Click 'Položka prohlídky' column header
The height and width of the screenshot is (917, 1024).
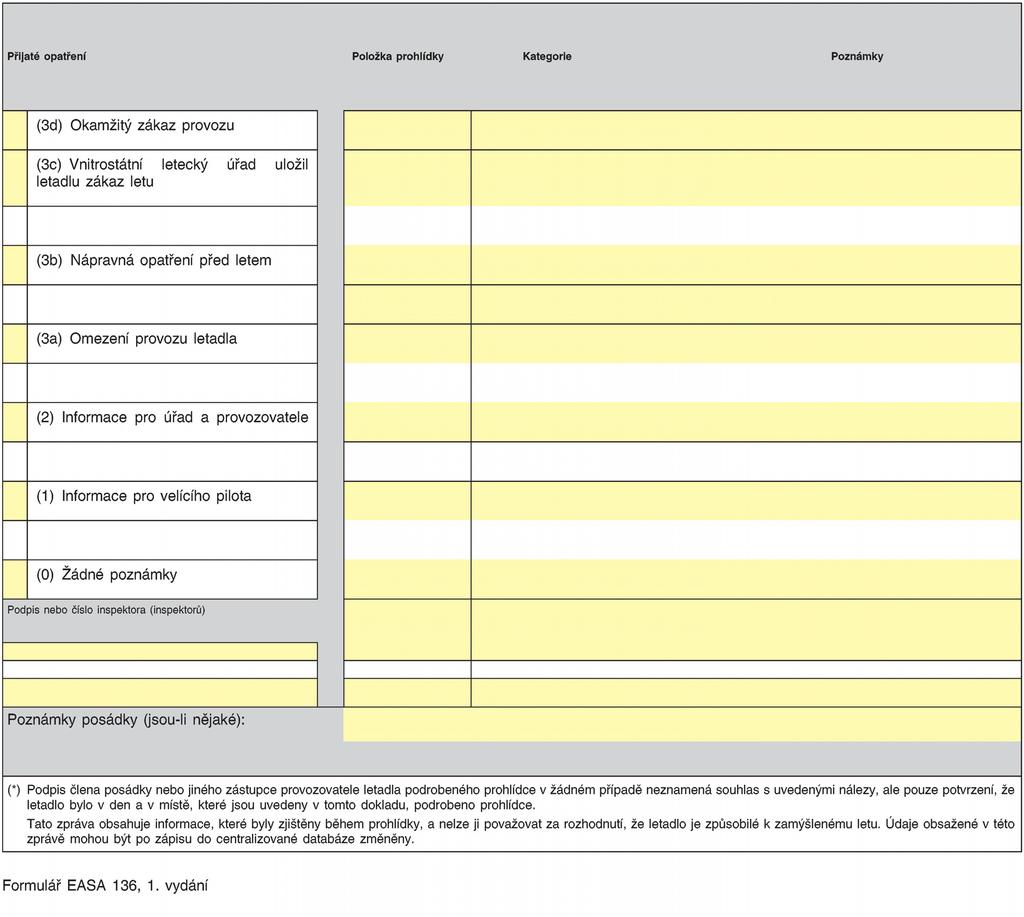point(398,56)
